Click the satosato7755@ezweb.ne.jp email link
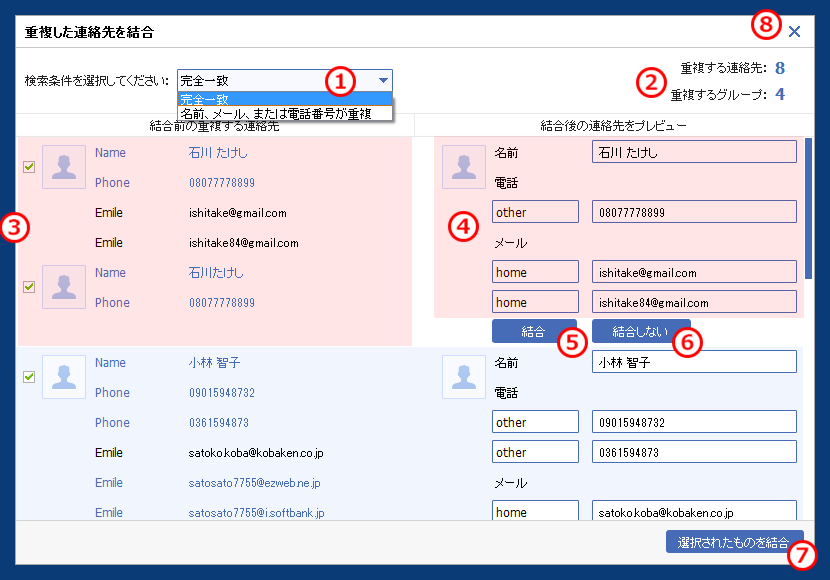Viewport: 830px width, 580px height. (x=256, y=483)
